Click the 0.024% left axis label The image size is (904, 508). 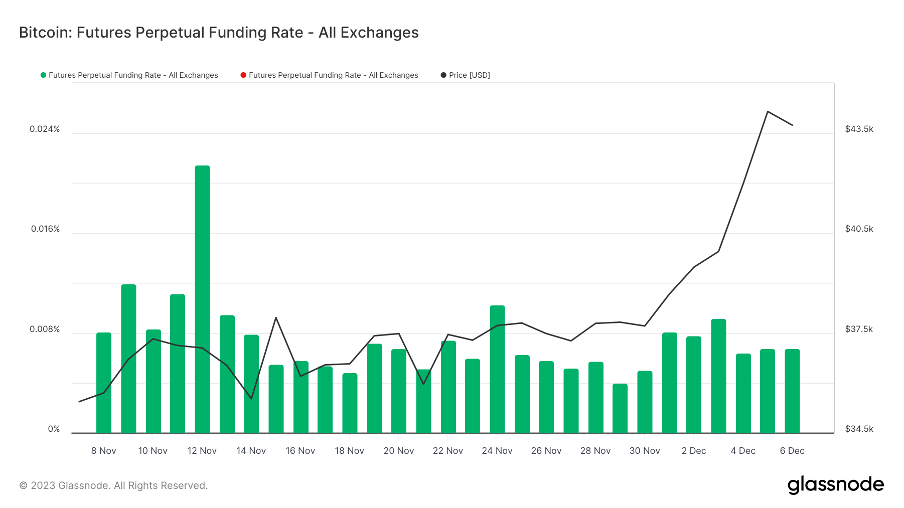44,130
